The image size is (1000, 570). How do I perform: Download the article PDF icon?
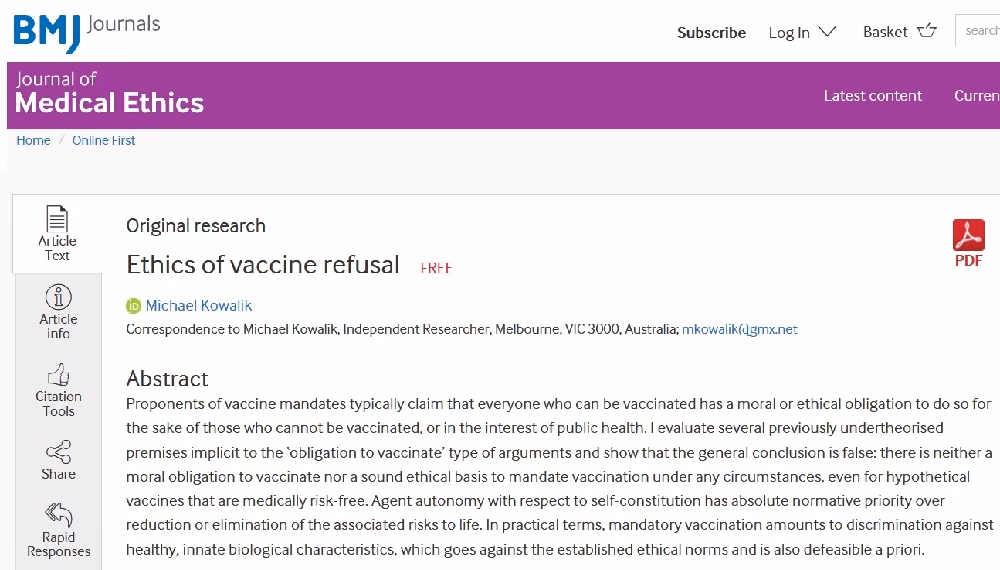point(968,235)
